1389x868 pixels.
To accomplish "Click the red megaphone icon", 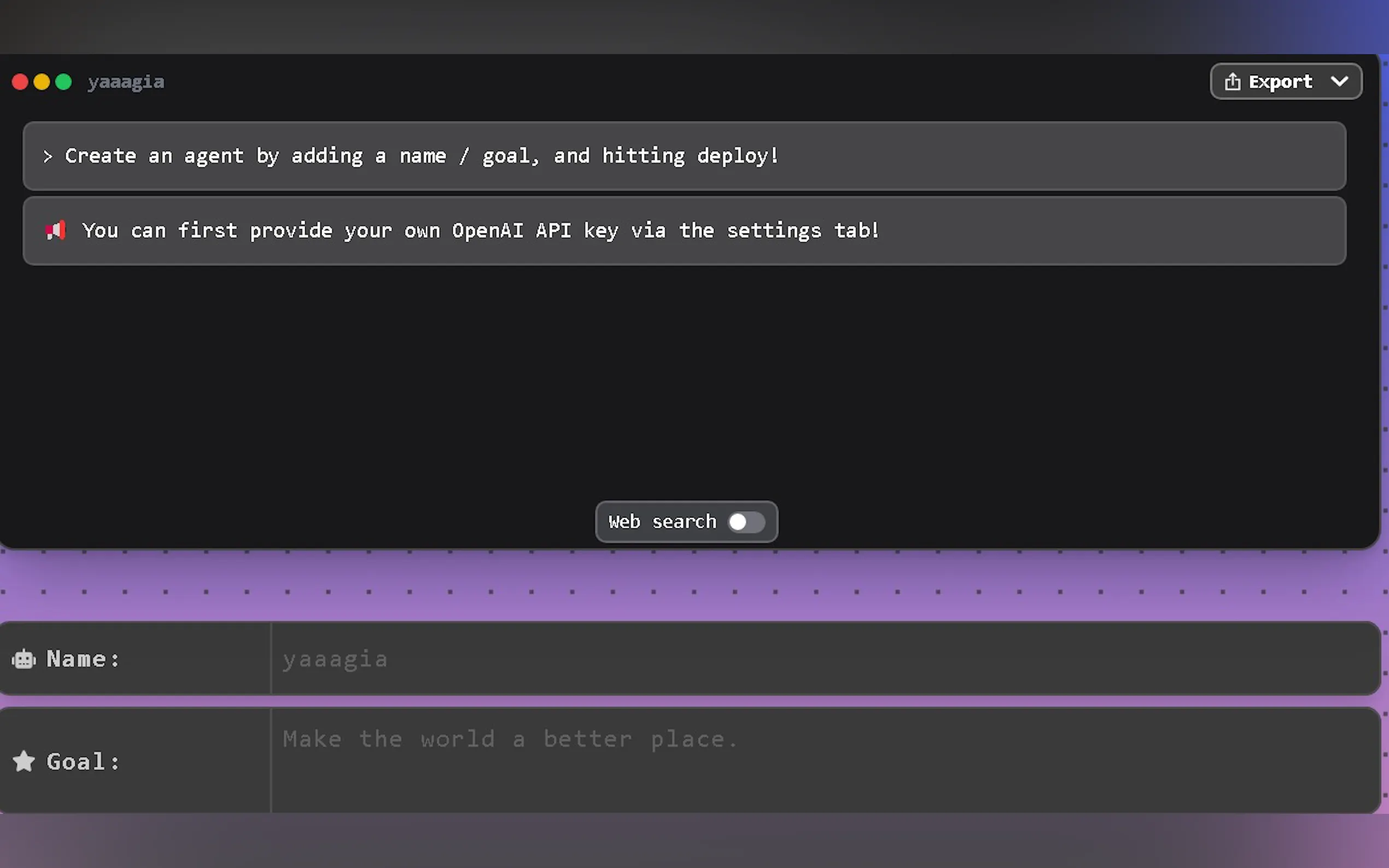I will (56, 230).
